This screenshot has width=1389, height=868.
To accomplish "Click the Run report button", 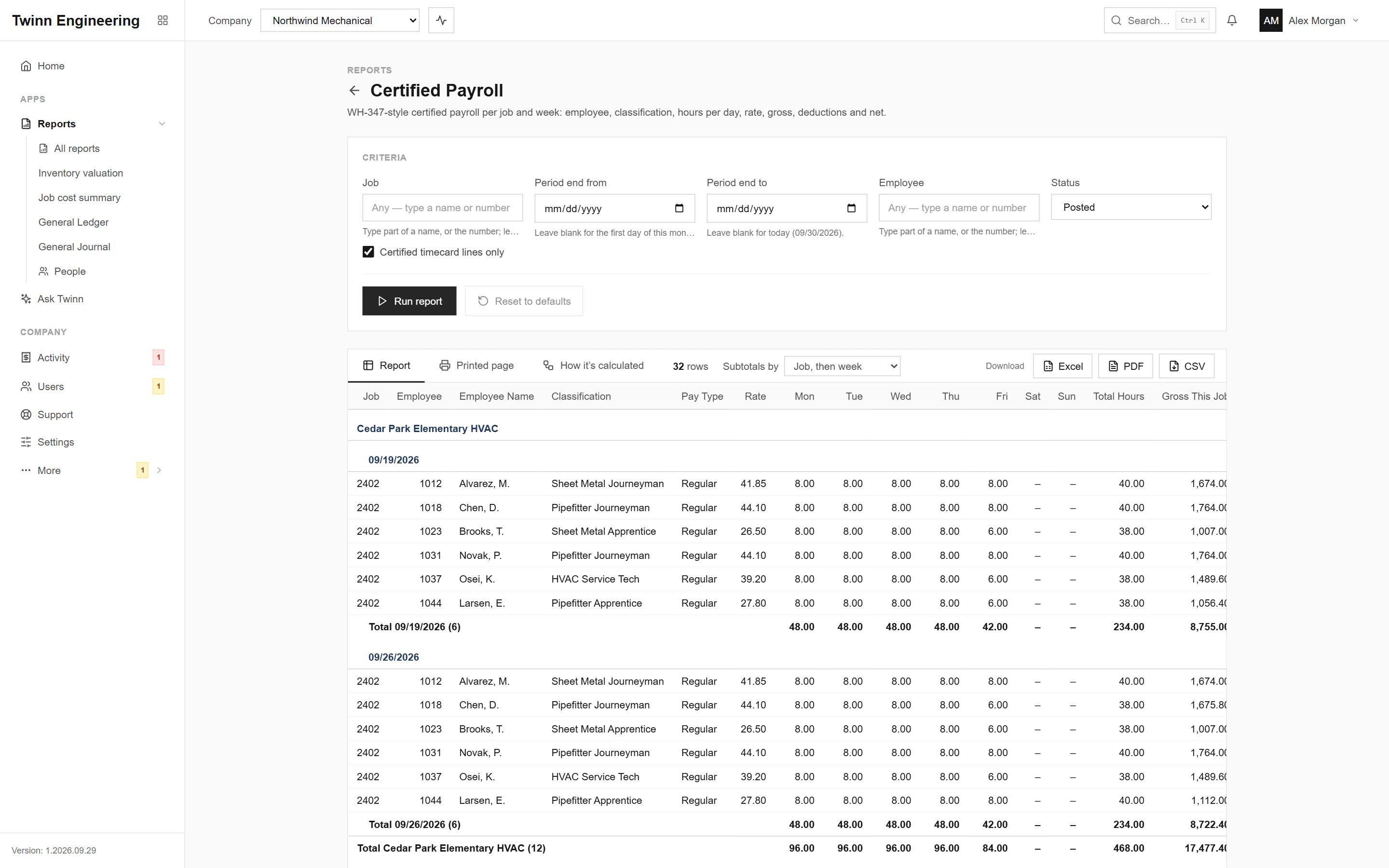I will coord(409,301).
